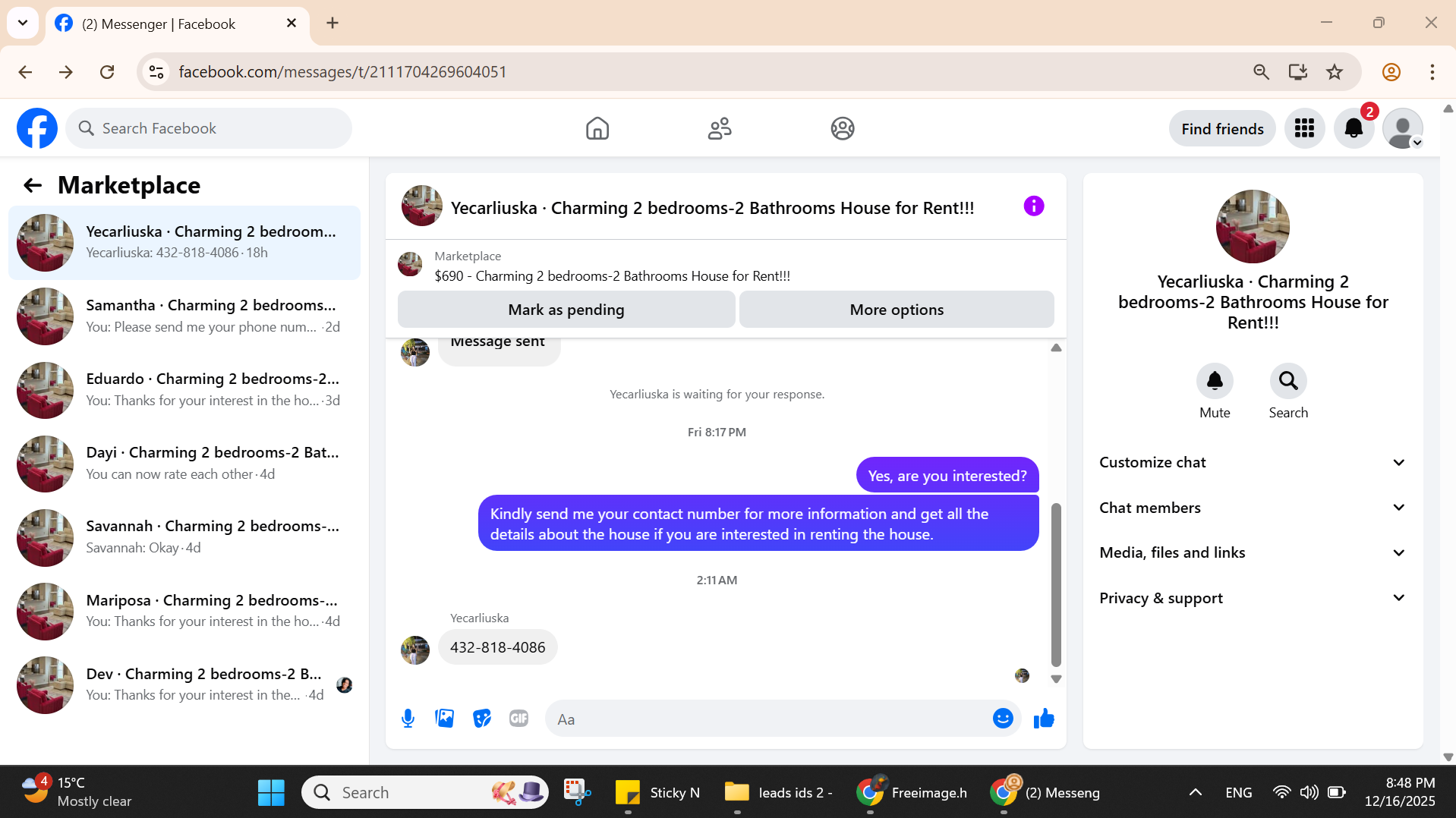Open Samantha conversation in list

pos(184,316)
